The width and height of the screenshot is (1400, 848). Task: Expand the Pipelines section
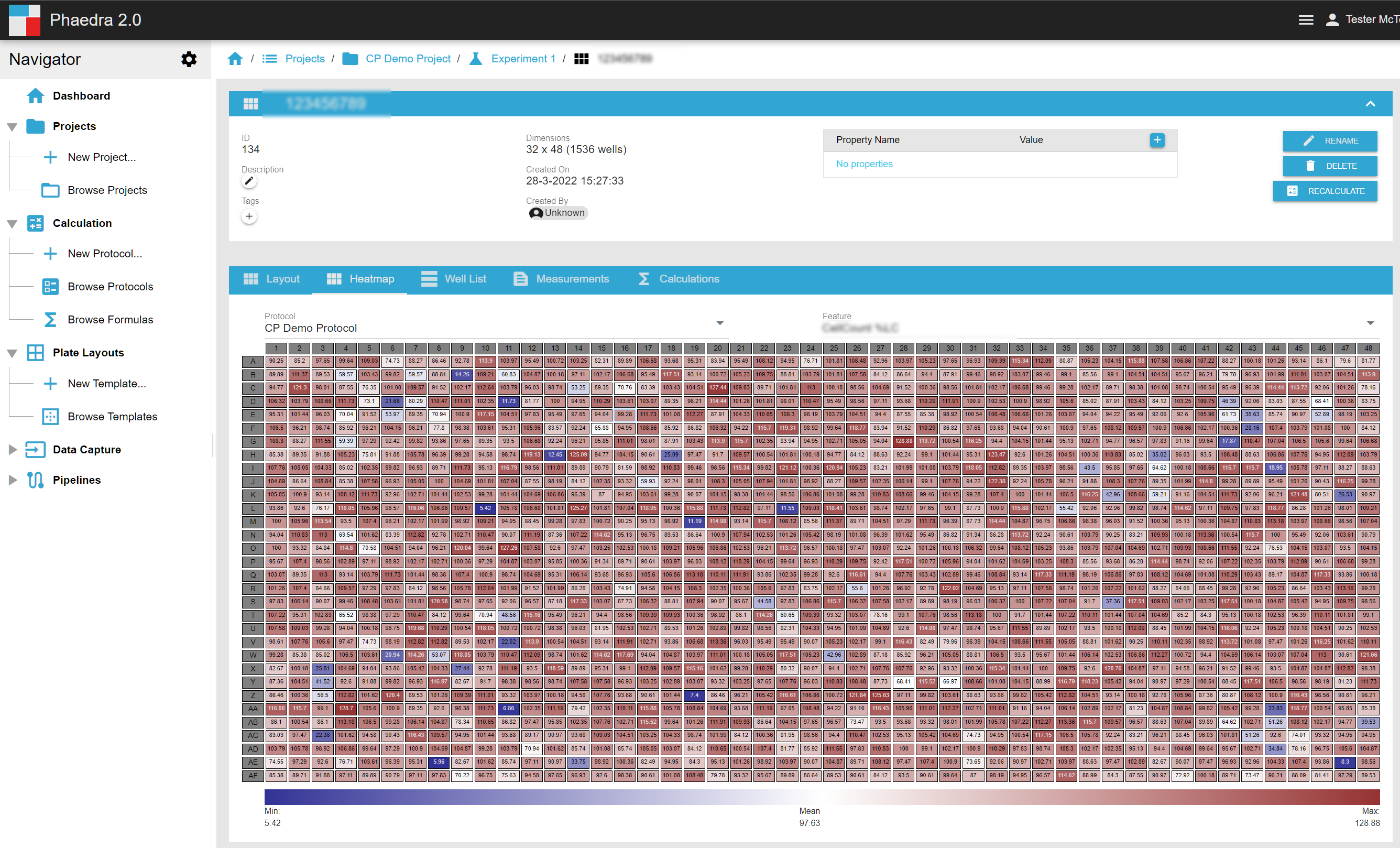(12, 480)
